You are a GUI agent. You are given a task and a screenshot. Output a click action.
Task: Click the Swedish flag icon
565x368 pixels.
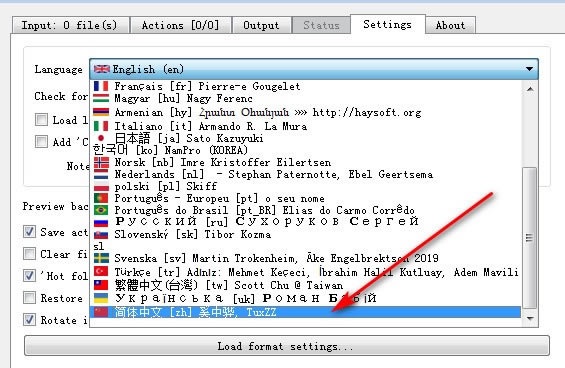(x=101, y=258)
